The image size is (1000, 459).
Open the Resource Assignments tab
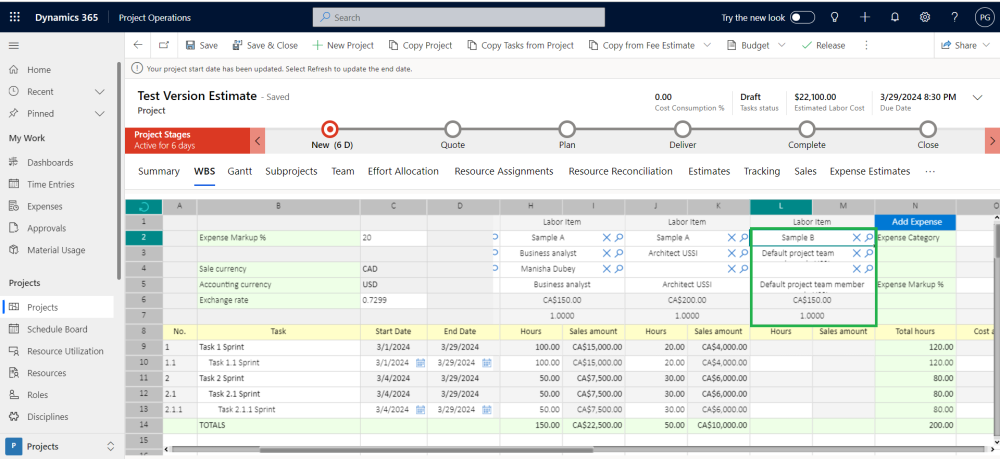[503, 171]
